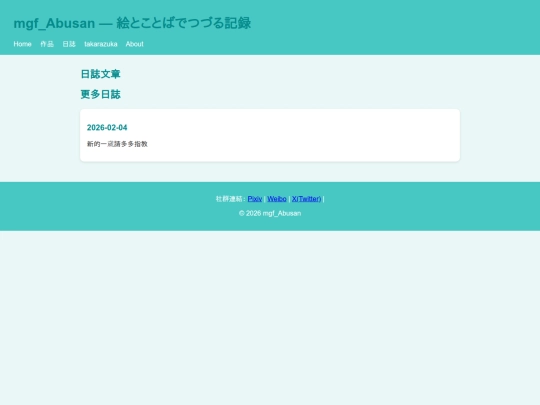The width and height of the screenshot is (540, 405).
Task: Click the 社群連結 footer label
Action: click(230, 199)
